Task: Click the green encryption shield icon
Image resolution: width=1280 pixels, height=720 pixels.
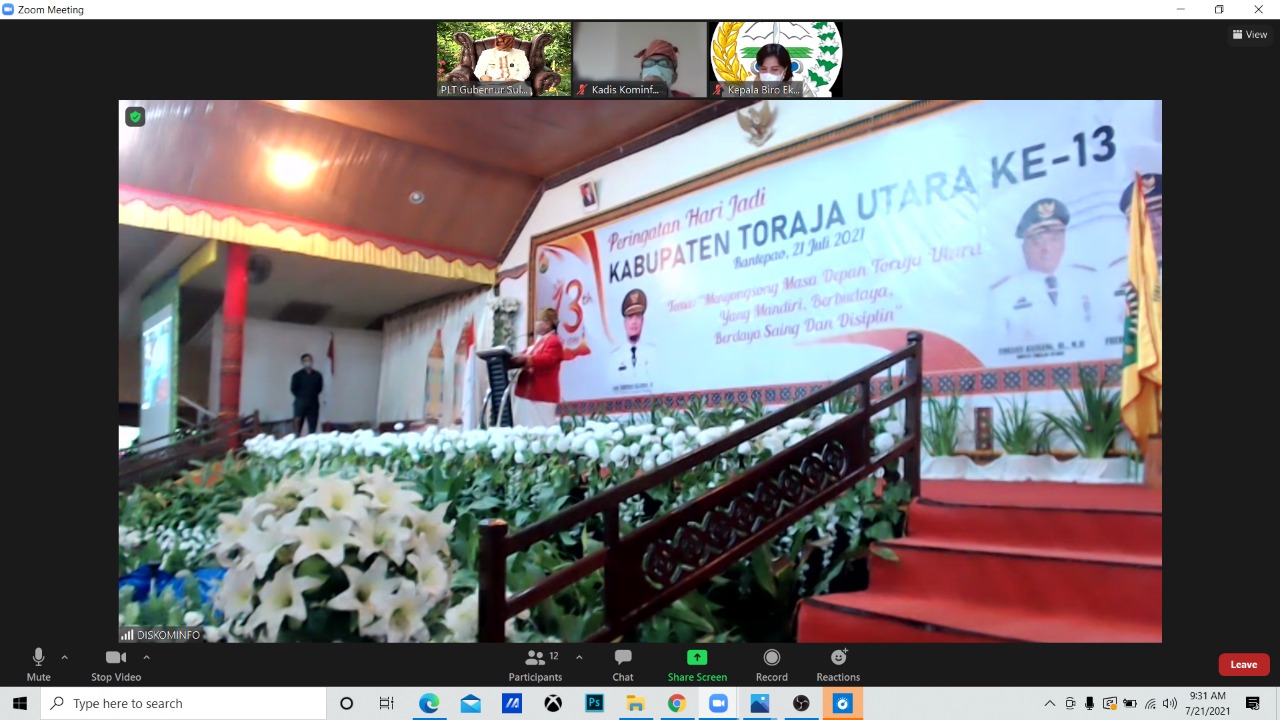Action: (x=135, y=116)
